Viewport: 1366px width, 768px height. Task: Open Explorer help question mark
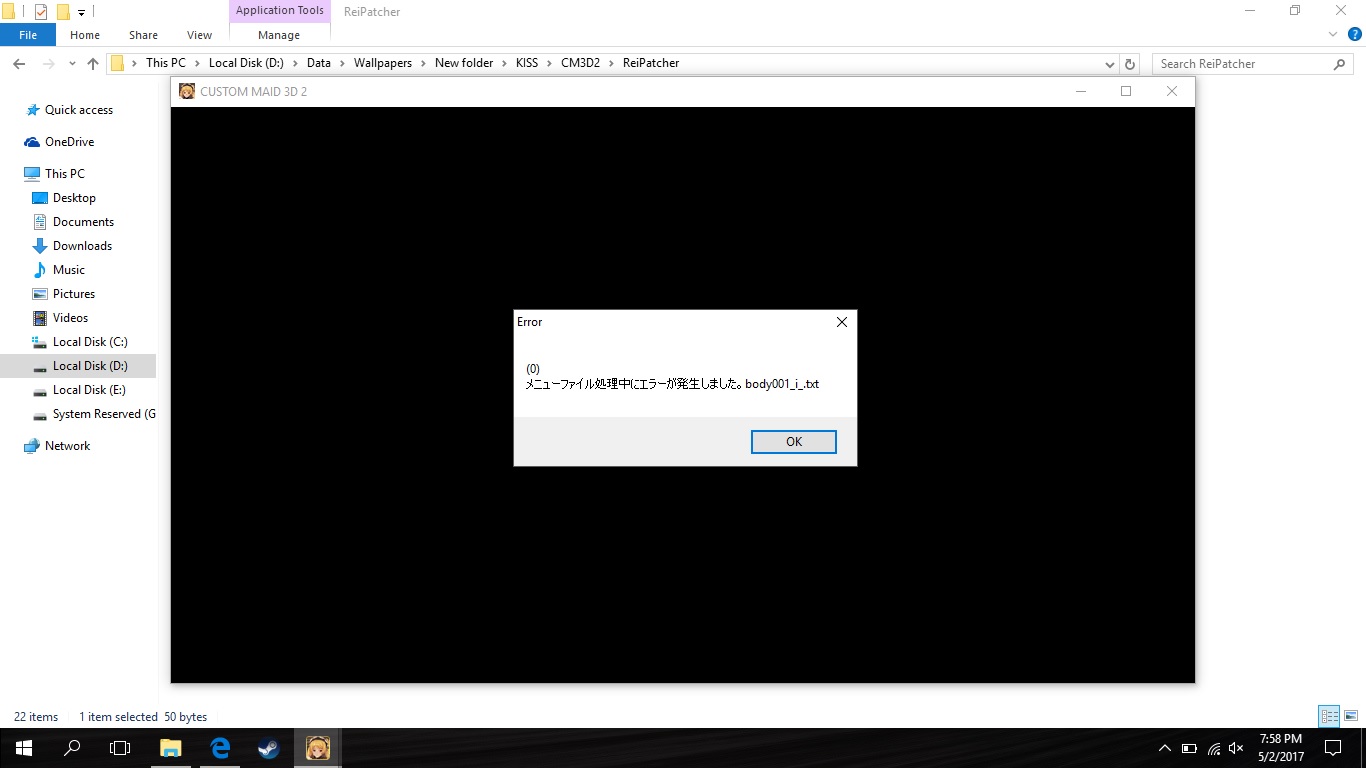(x=1353, y=35)
